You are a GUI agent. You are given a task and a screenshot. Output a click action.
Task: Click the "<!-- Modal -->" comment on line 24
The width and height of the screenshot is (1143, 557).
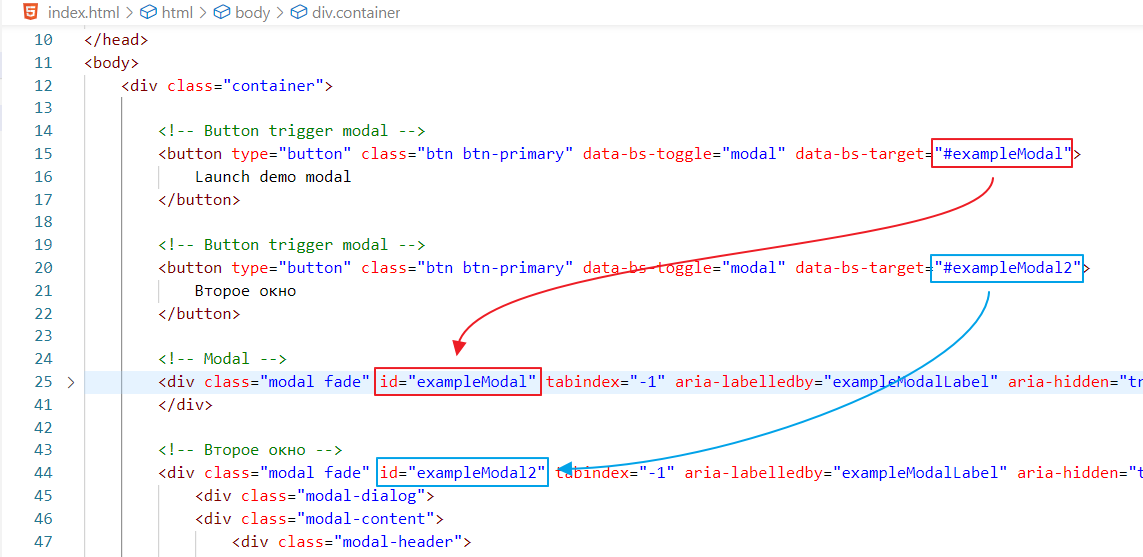click(222, 359)
